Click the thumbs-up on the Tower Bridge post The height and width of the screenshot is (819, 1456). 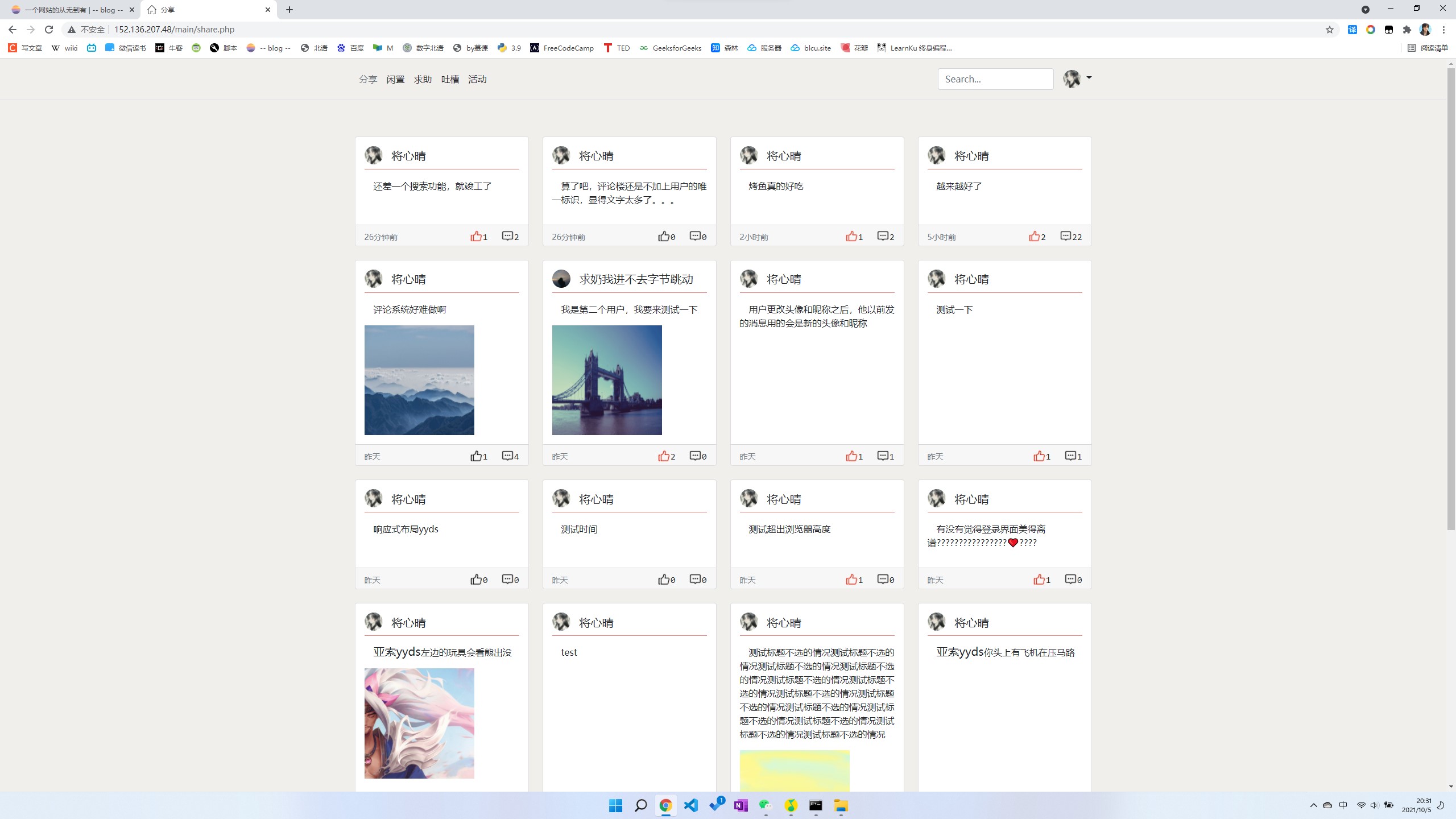tap(664, 456)
